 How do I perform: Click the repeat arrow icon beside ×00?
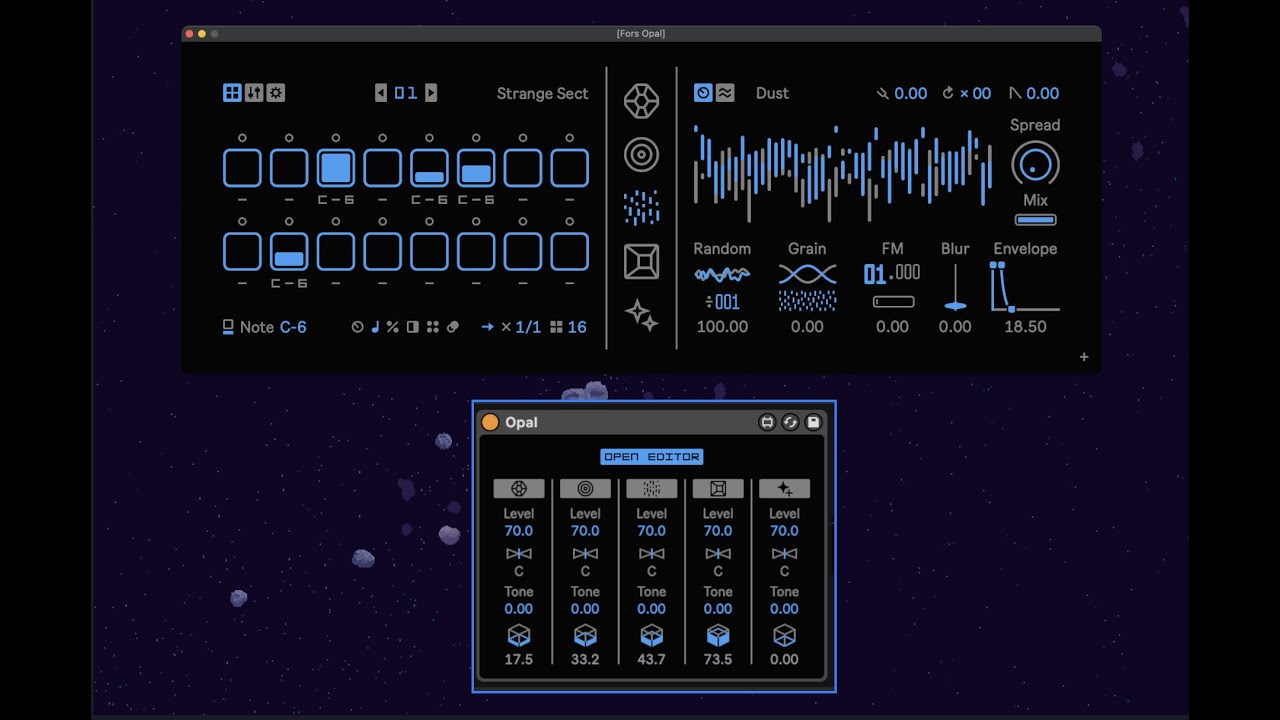click(x=948, y=93)
